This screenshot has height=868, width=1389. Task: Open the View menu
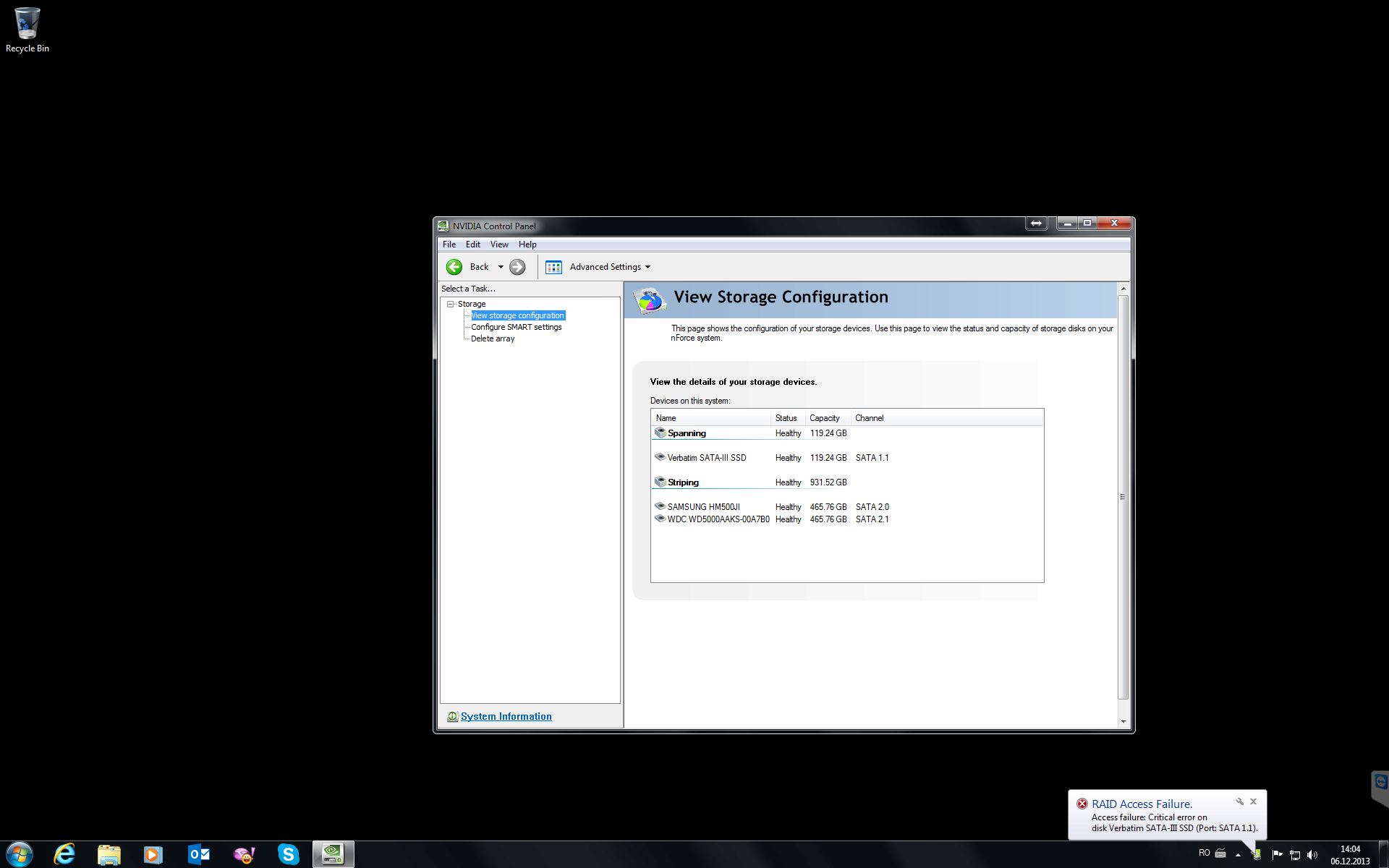499,244
